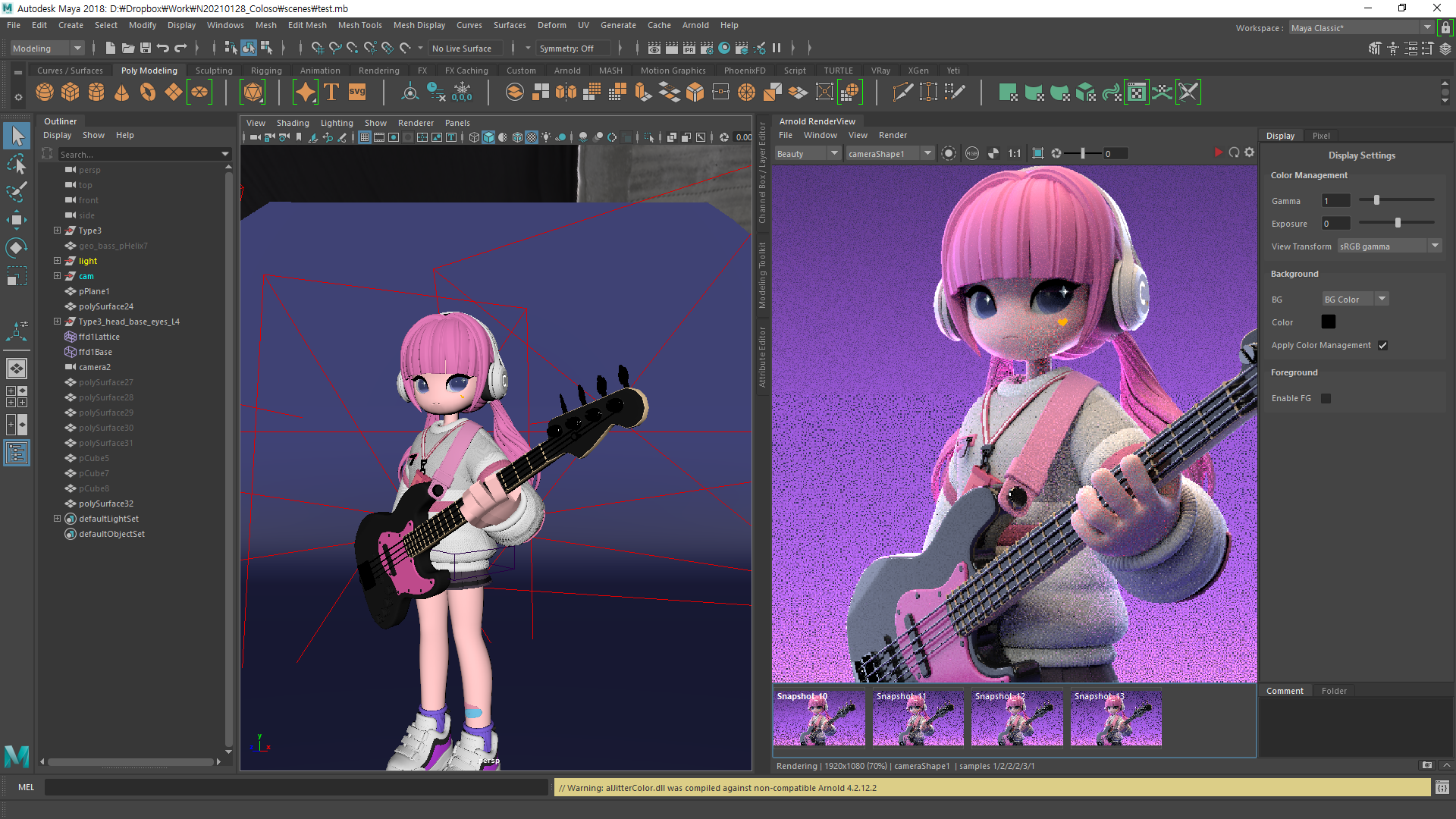
Task: Expand the light group in Outliner
Action: (x=57, y=261)
